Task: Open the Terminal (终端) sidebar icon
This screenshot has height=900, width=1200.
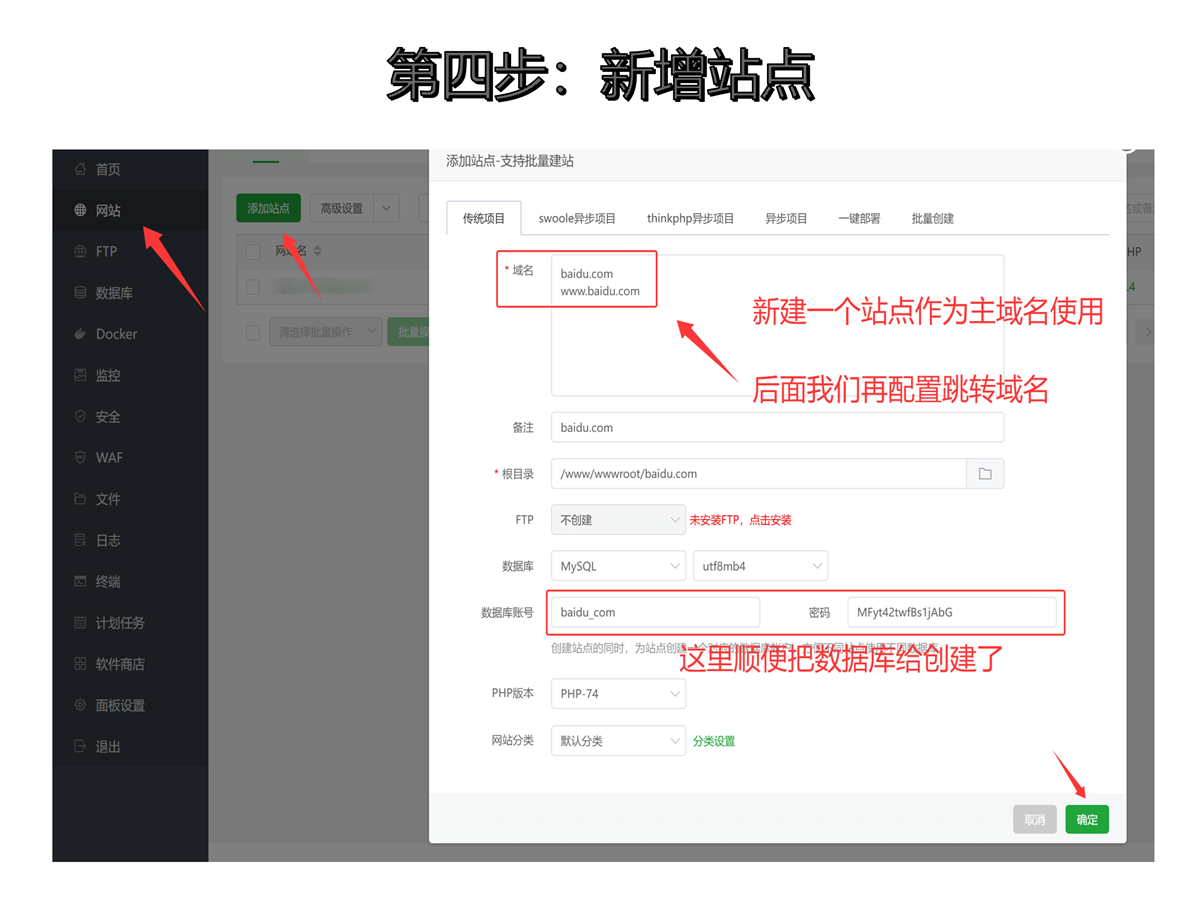Action: click(80, 581)
